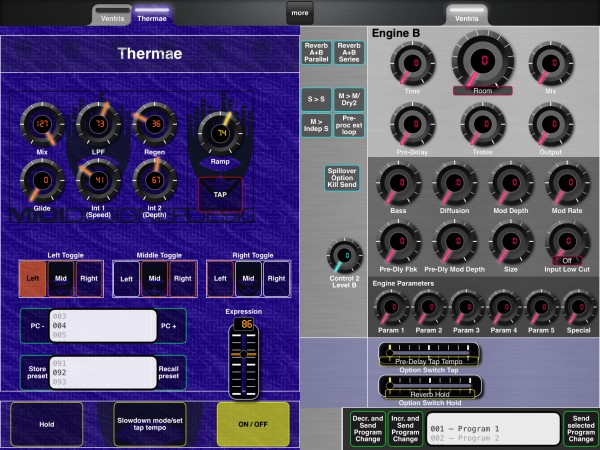Click the Diffusion knob
Viewport: 600px width, 450px height.
(x=455, y=183)
